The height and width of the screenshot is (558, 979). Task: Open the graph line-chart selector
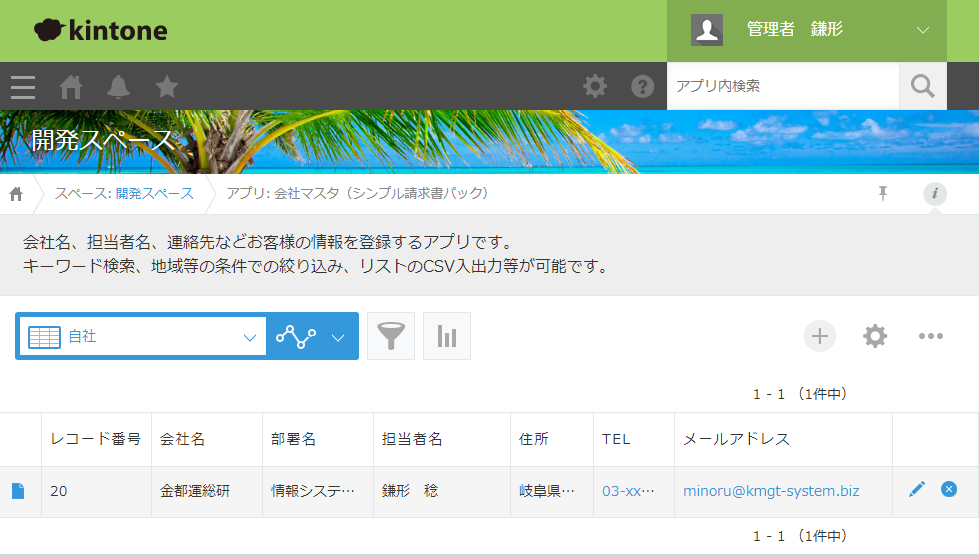pyautogui.click(x=312, y=336)
